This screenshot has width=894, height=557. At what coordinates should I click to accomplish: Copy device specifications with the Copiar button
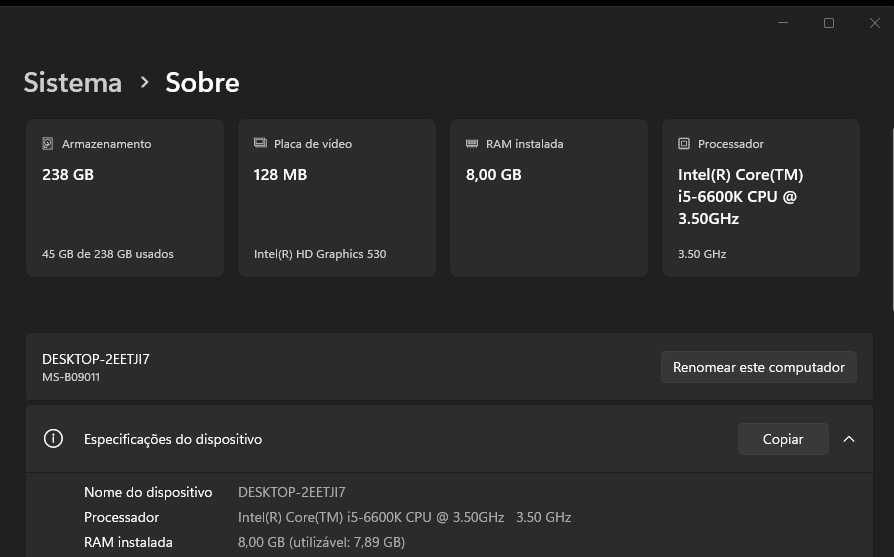(x=783, y=439)
